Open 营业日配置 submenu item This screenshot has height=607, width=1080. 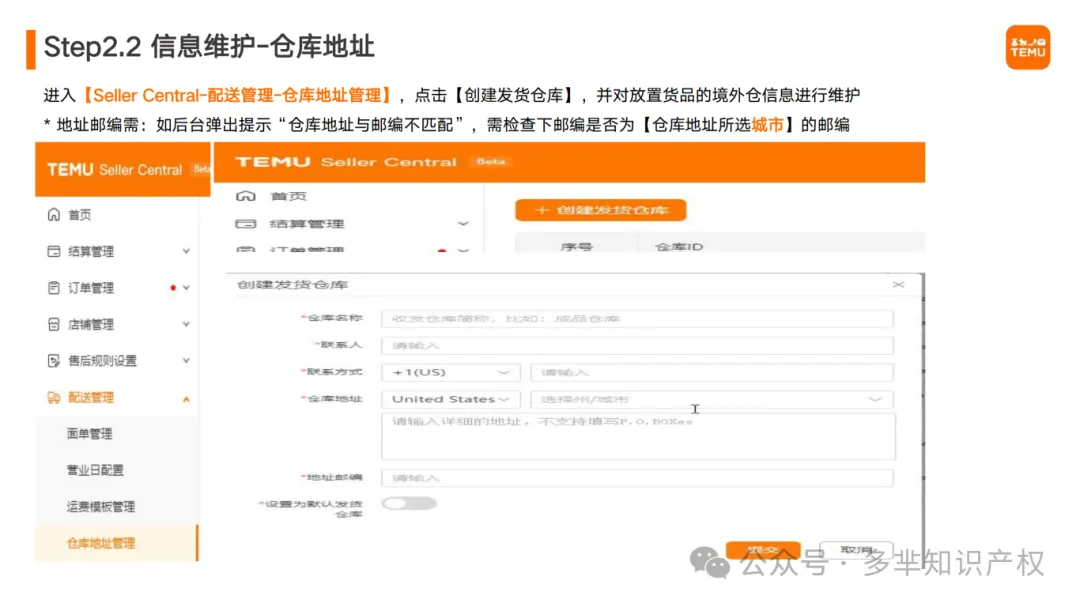(x=95, y=471)
